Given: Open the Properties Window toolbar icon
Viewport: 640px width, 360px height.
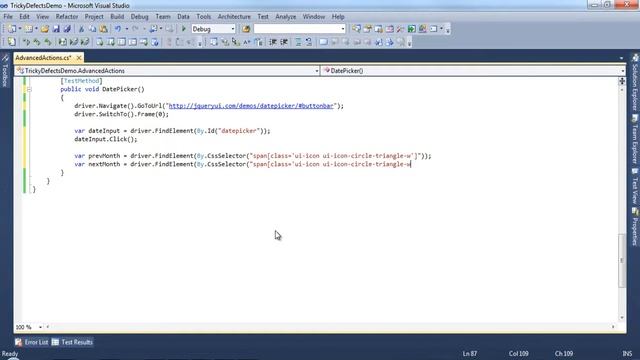Looking at the screenshot, I should click(x=367, y=29).
